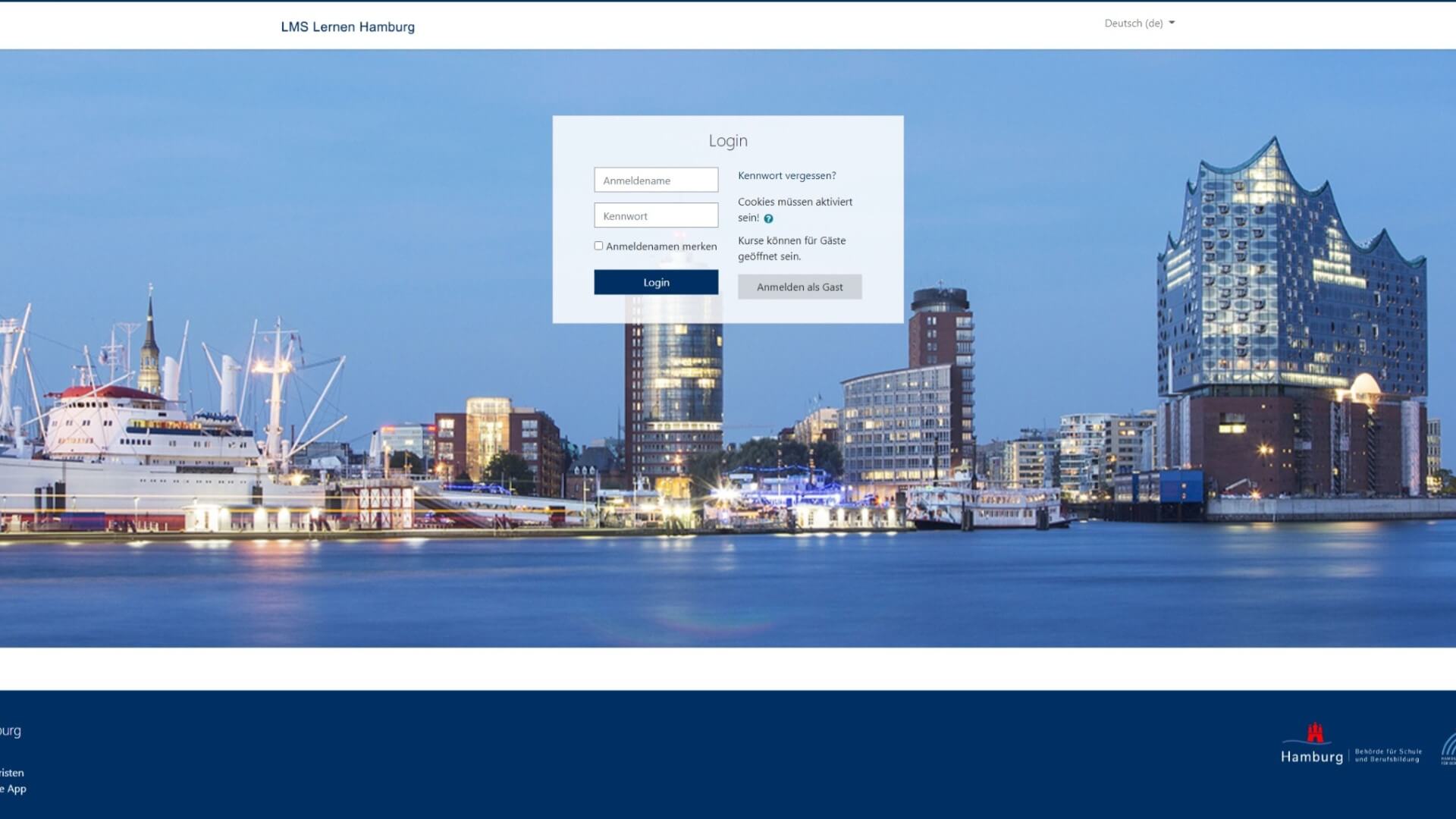The height and width of the screenshot is (819, 1456).
Task: Click the Hamburg wordmark in the footer
Action: [x=1311, y=757]
